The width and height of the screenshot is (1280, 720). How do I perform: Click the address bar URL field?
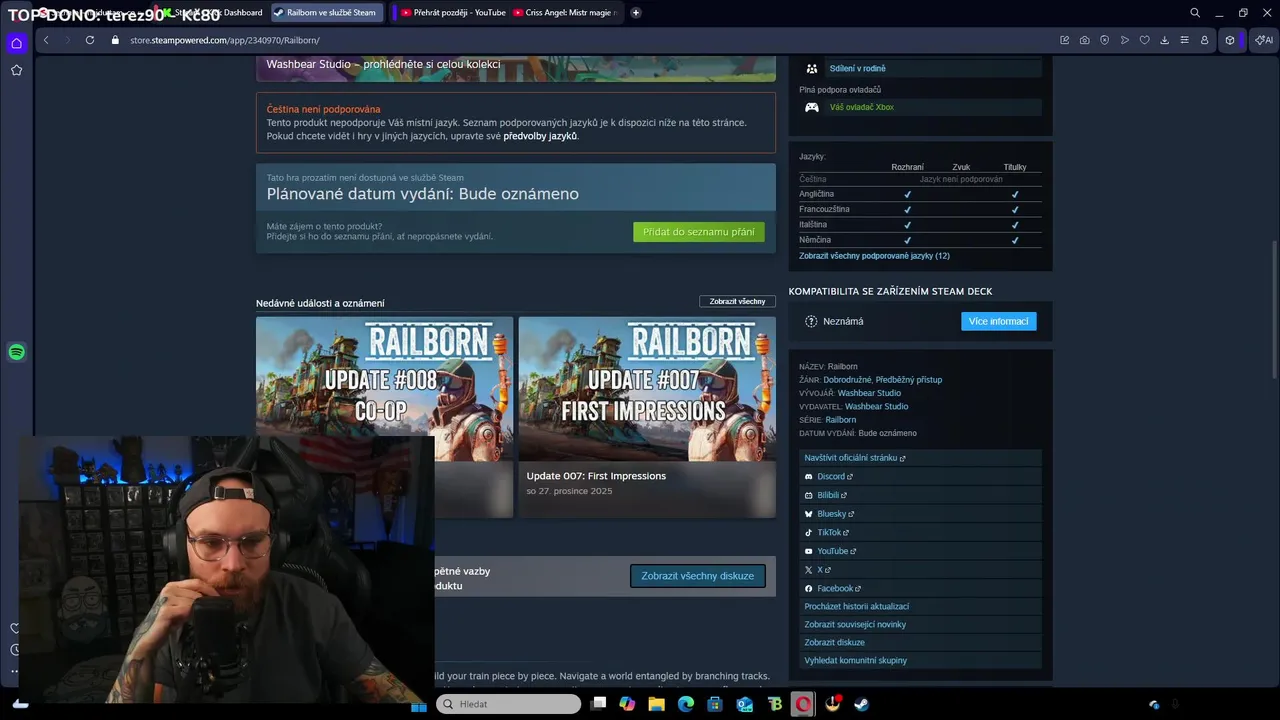point(580,40)
